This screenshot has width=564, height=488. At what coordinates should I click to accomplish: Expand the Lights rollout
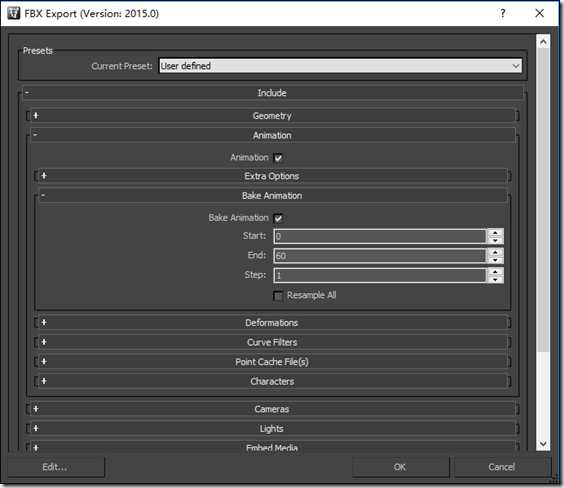click(x=273, y=428)
